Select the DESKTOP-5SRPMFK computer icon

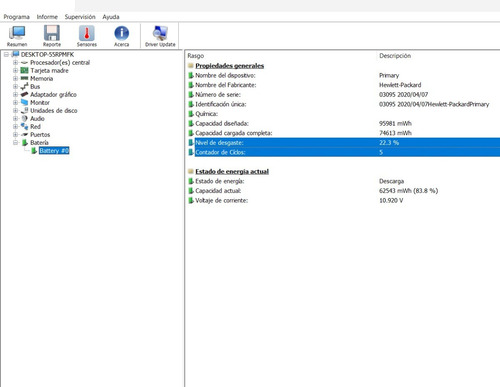15,54
